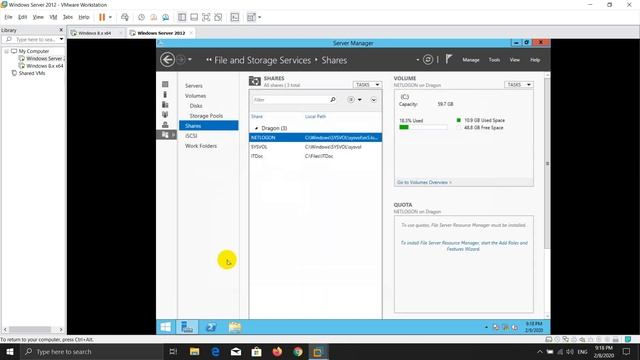Image resolution: width=640 pixels, height=360 pixels.
Task: Toggle the VMware library sidebar view
Action: (x=182, y=17)
